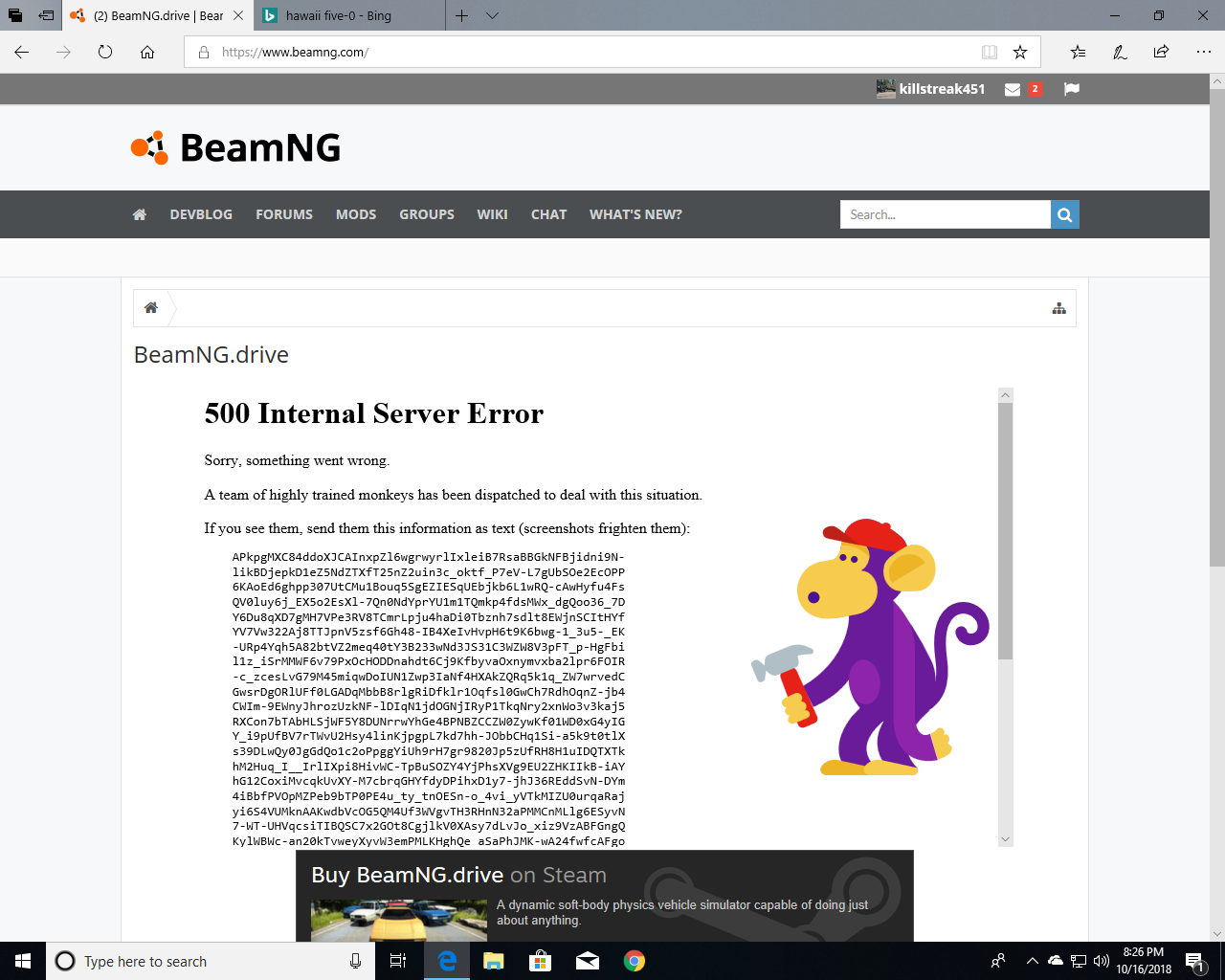
Task: Click the OneDrive cloud tray icon
Action: coord(1056,961)
